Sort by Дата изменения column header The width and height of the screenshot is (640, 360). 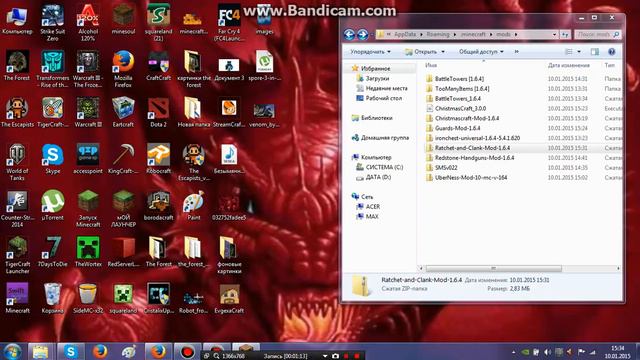(x=569, y=65)
